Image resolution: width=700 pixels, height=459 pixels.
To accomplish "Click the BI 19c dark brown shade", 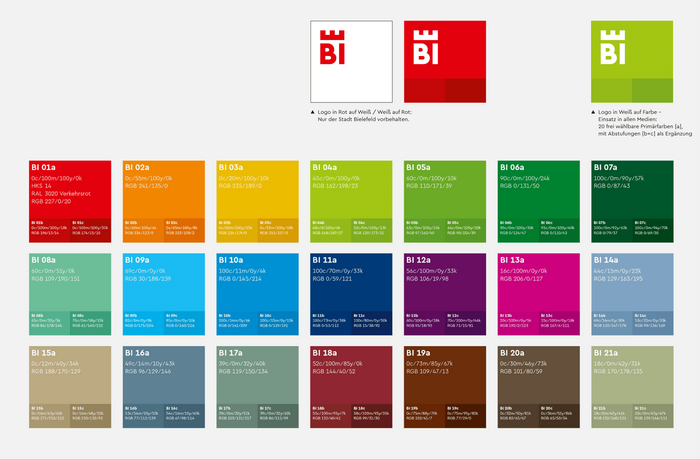I will coord(466,416).
